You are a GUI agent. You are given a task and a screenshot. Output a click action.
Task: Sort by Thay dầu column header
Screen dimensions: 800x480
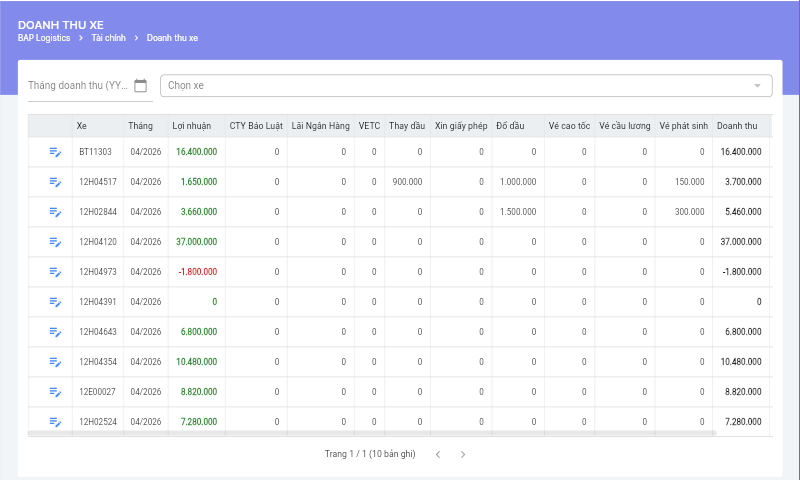407,126
